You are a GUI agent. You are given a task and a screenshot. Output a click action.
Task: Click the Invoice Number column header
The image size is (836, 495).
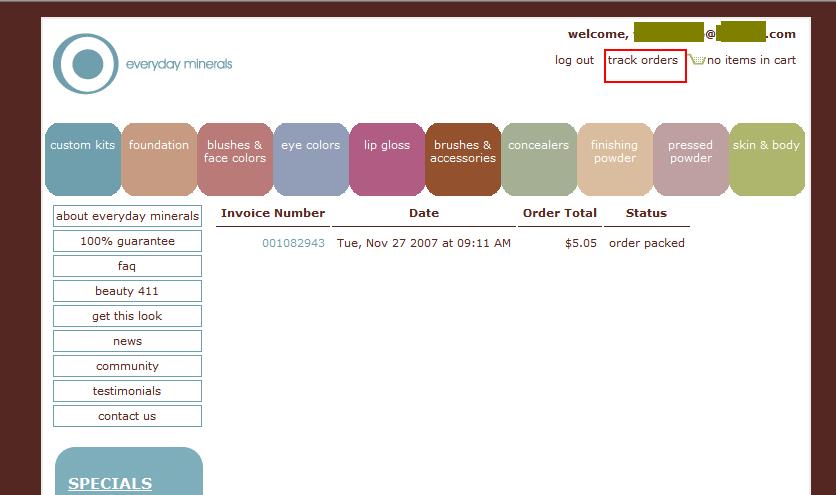(273, 213)
